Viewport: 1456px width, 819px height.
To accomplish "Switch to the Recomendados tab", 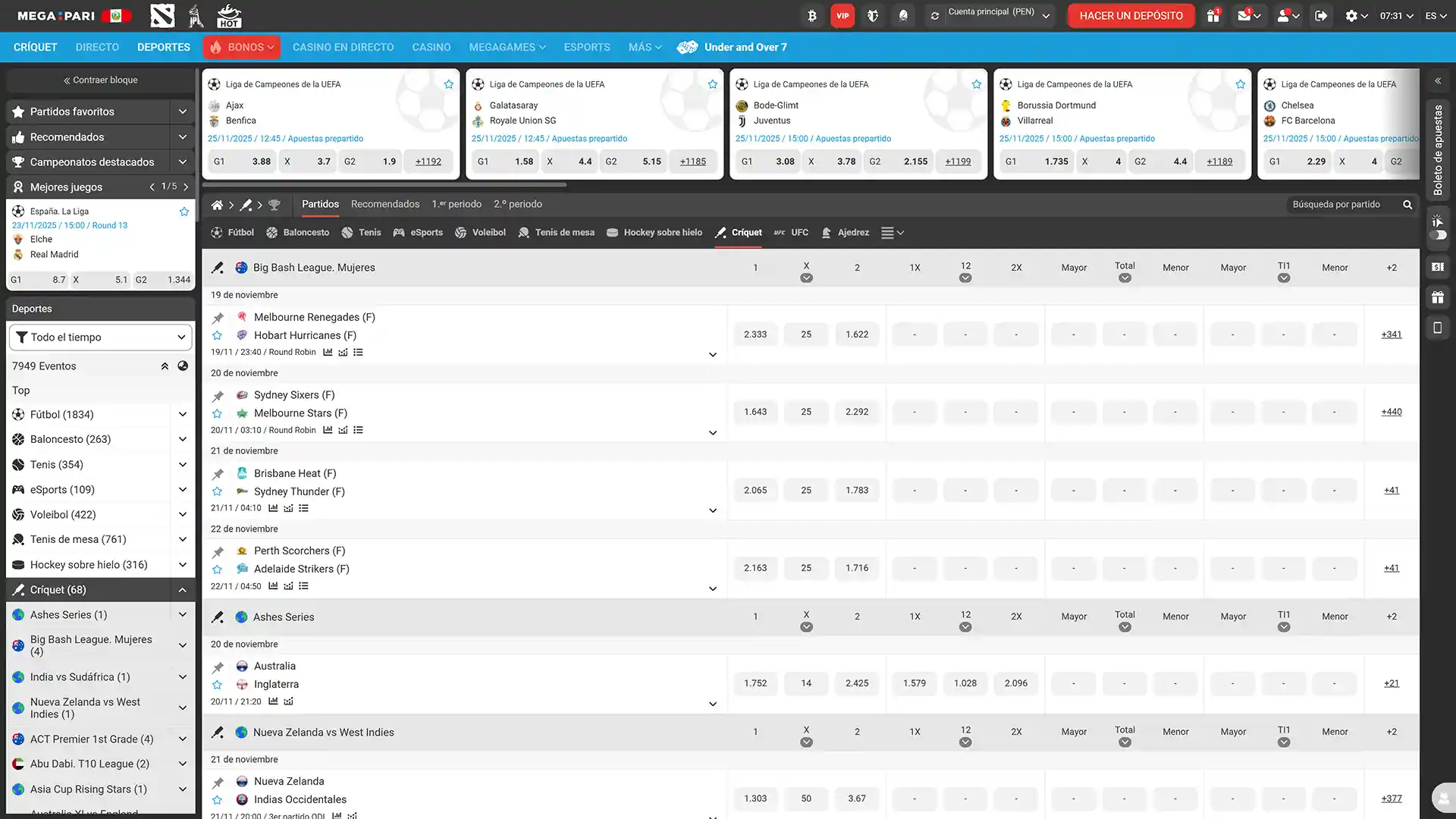I will [385, 204].
